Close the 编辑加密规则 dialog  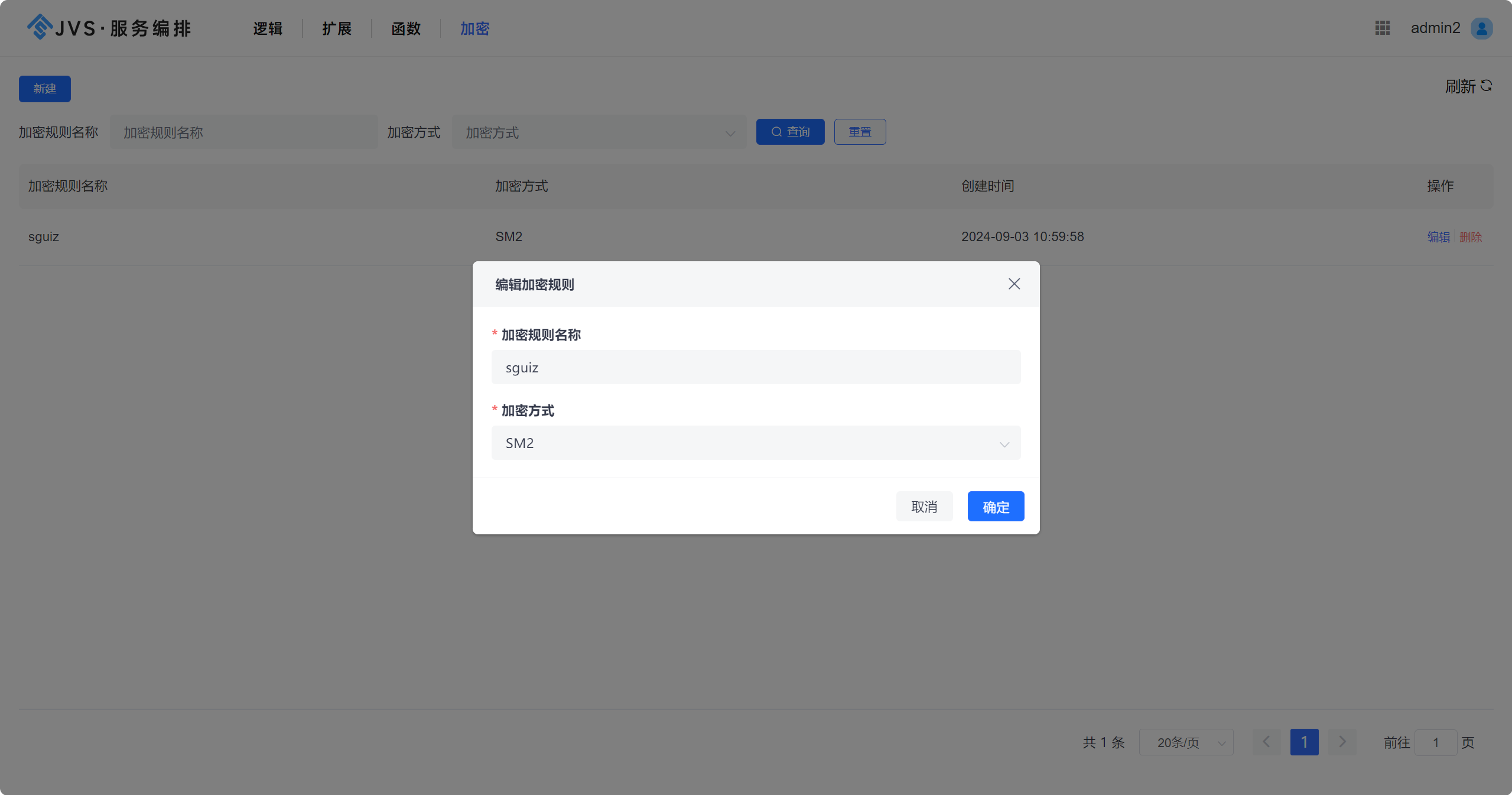coord(1014,284)
